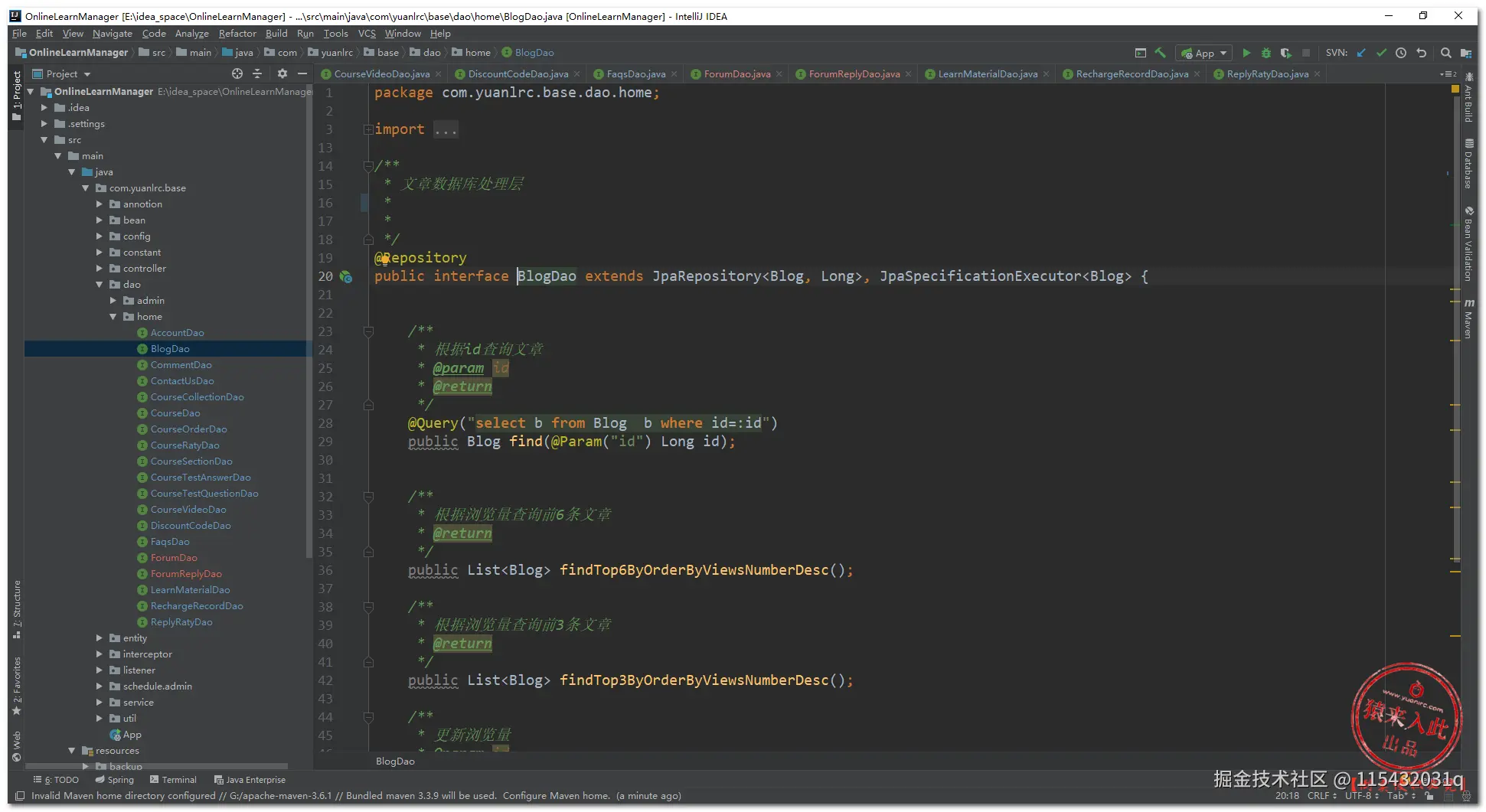Show hidden editor tabs list

pyautogui.click(x=1448, y=74)
